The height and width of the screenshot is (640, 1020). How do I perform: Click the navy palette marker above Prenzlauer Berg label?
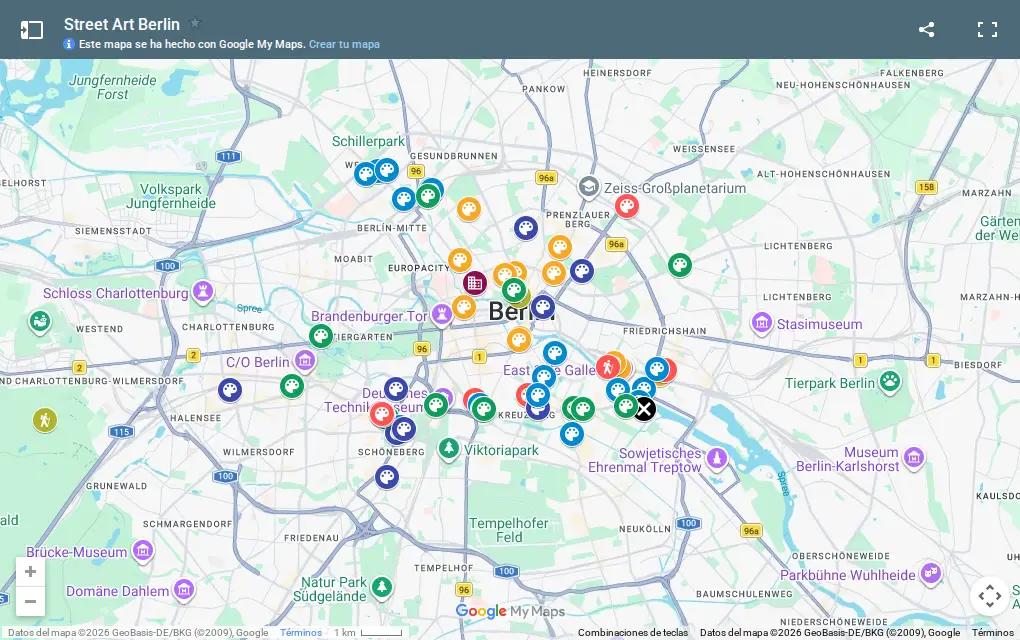click(x=526, y=228)
